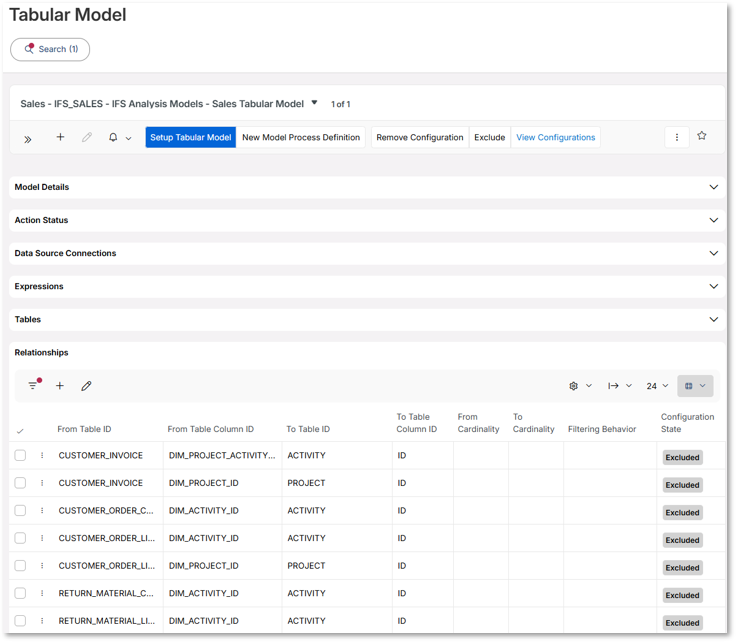Expand Data Source Connections section

[x=367, y=253]
